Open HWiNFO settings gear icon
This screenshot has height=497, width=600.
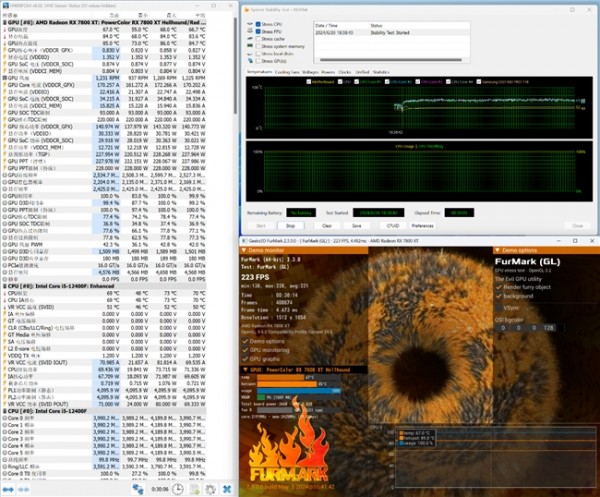tap(210, 489)
